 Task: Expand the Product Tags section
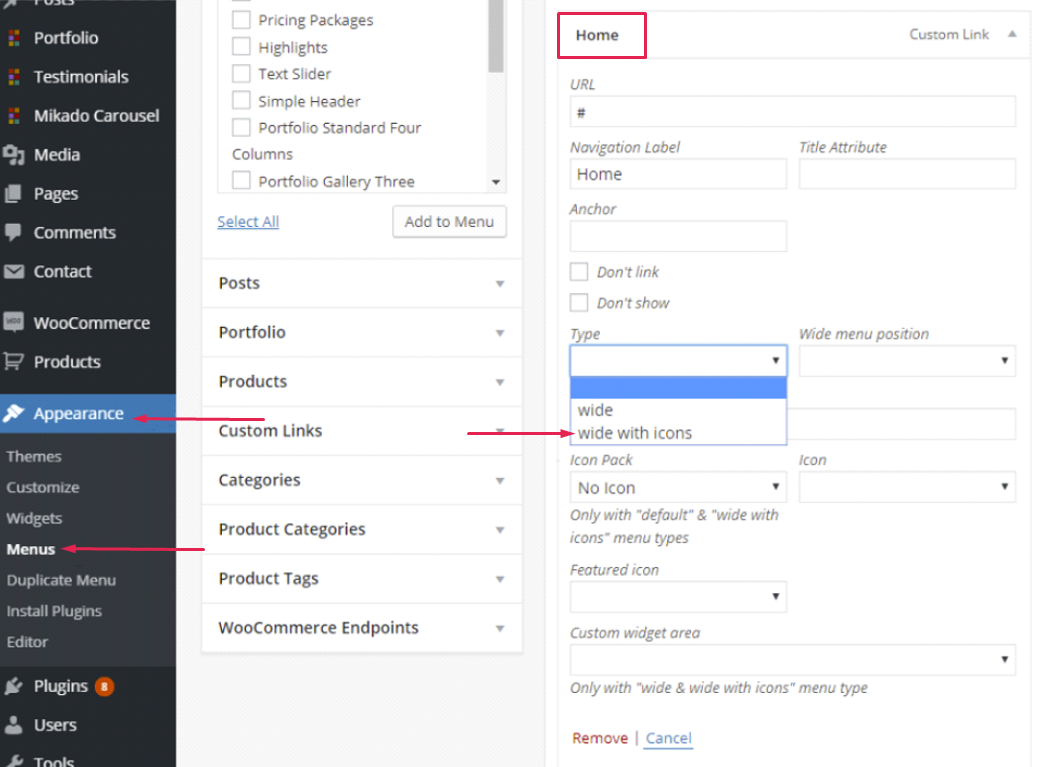[361, 579]
